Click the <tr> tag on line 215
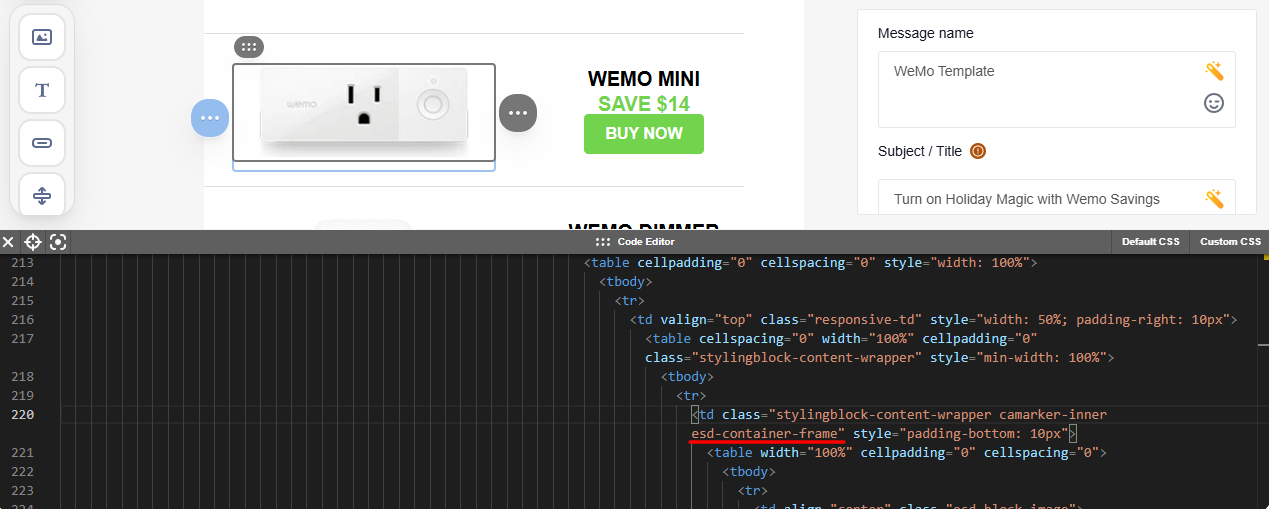Screen dimensions: 1269x509 click(x=630, y=301)
